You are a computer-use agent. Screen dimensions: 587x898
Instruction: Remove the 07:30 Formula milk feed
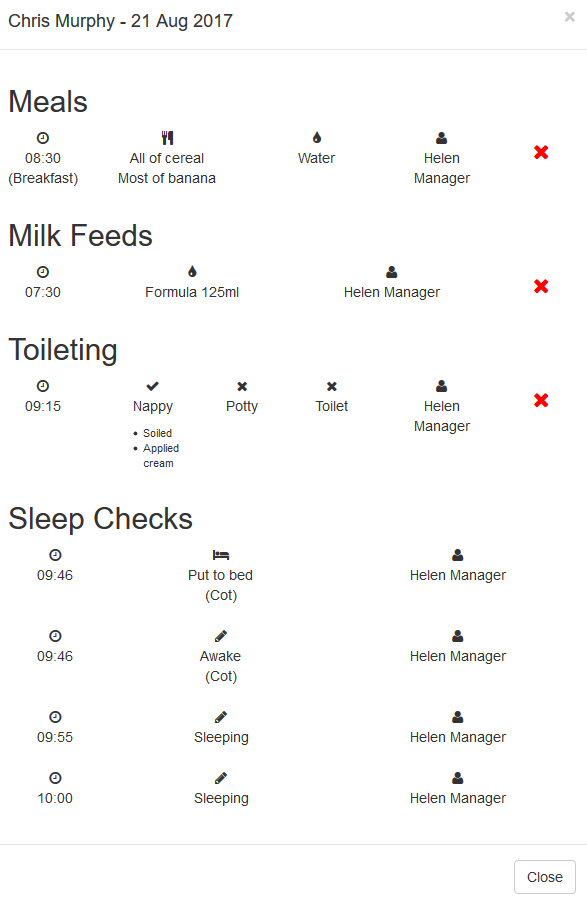coord(541,286)
